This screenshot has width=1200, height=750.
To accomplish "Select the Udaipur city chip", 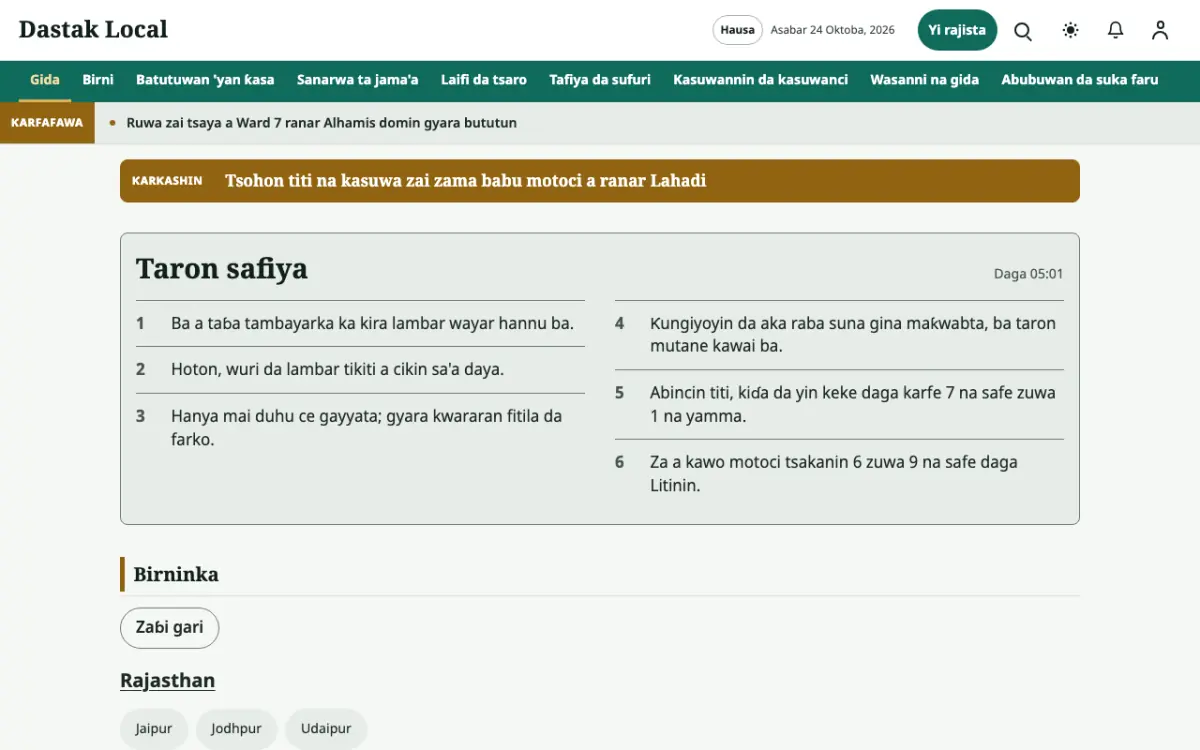I will pyautogui.click(x=326, y=729).
